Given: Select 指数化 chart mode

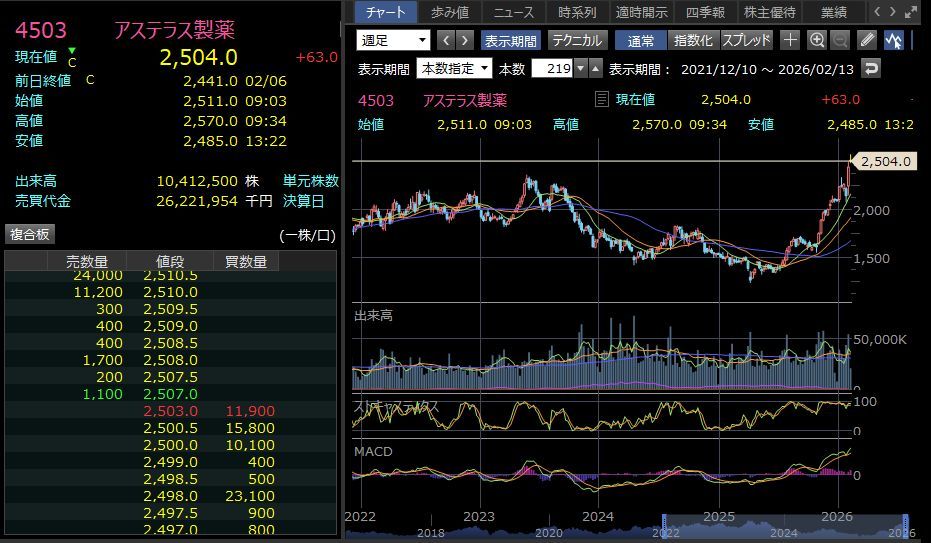Looking at the screenshot, I should pos(694,40).
